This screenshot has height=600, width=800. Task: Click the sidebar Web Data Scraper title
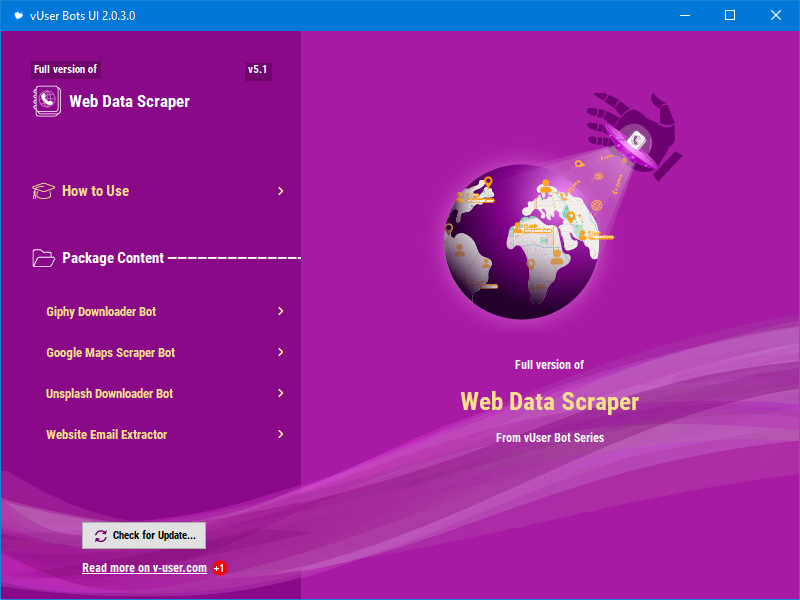point(130,101)
